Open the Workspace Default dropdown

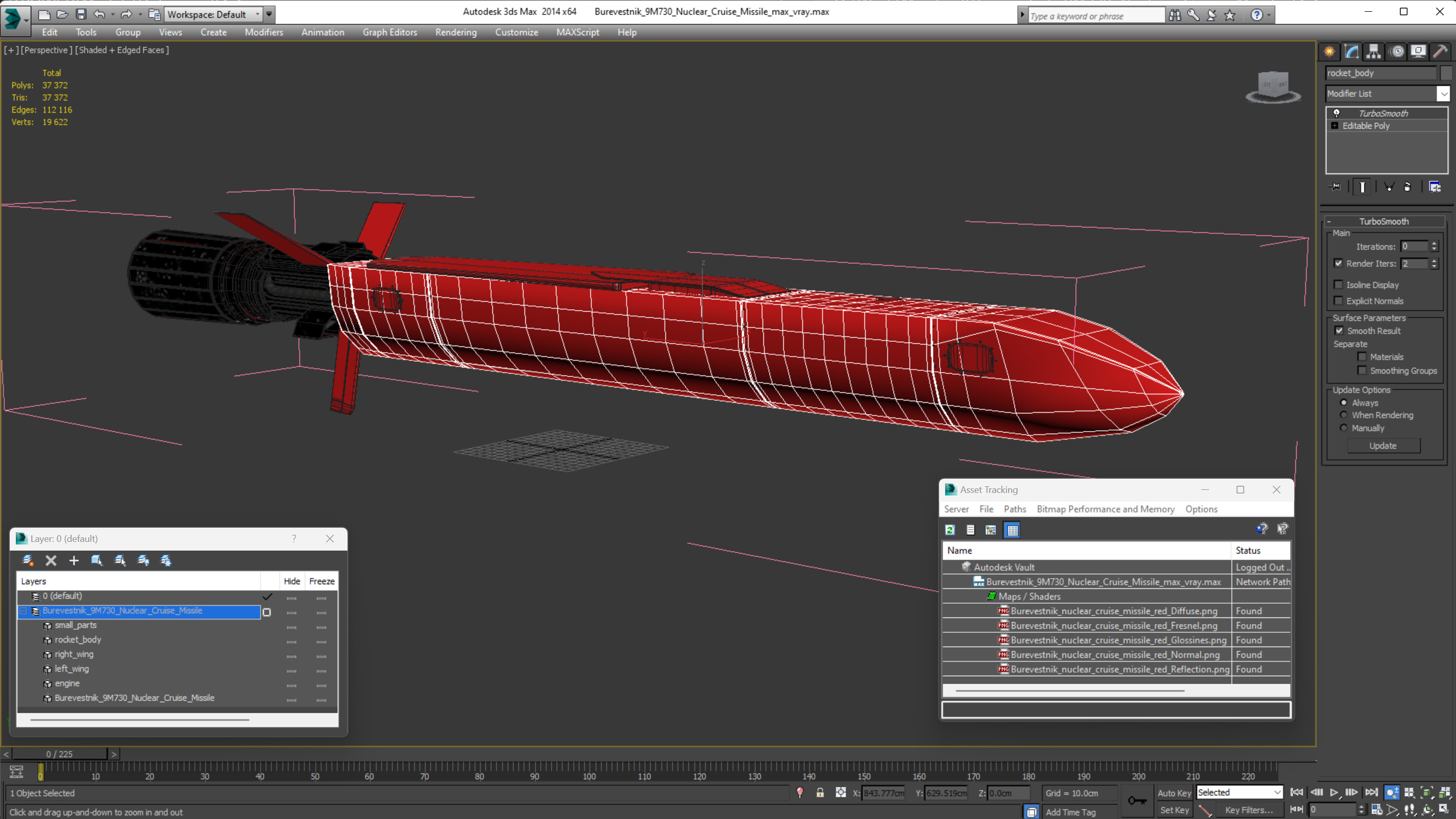click(x=213, y=14)
